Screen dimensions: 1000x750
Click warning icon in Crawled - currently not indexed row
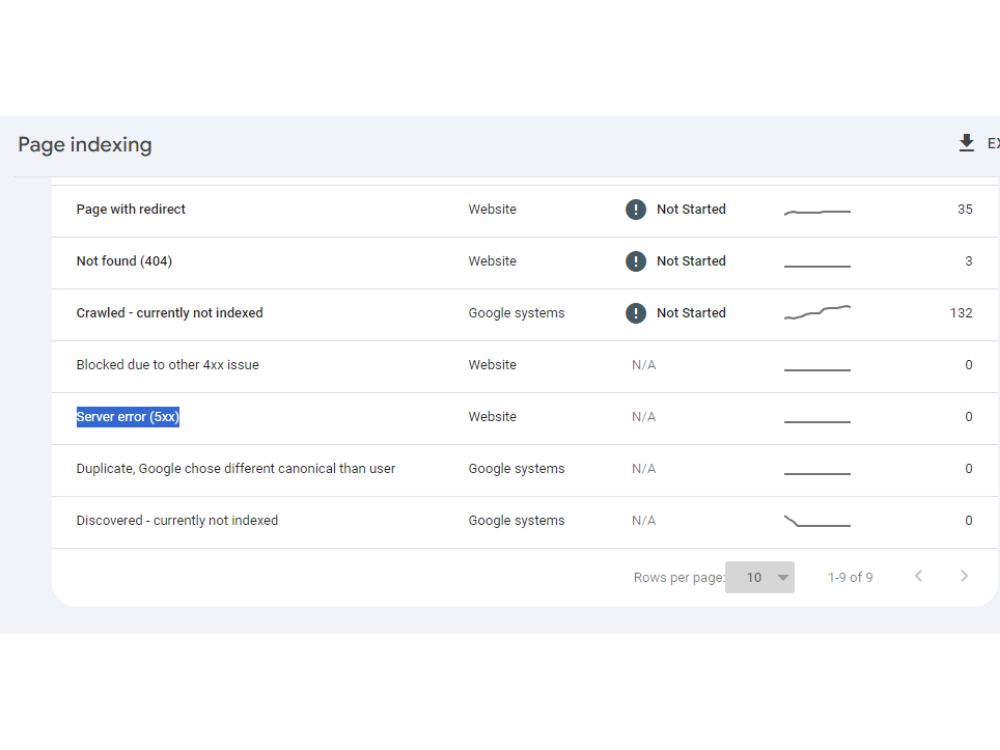[x=635, y=313]
